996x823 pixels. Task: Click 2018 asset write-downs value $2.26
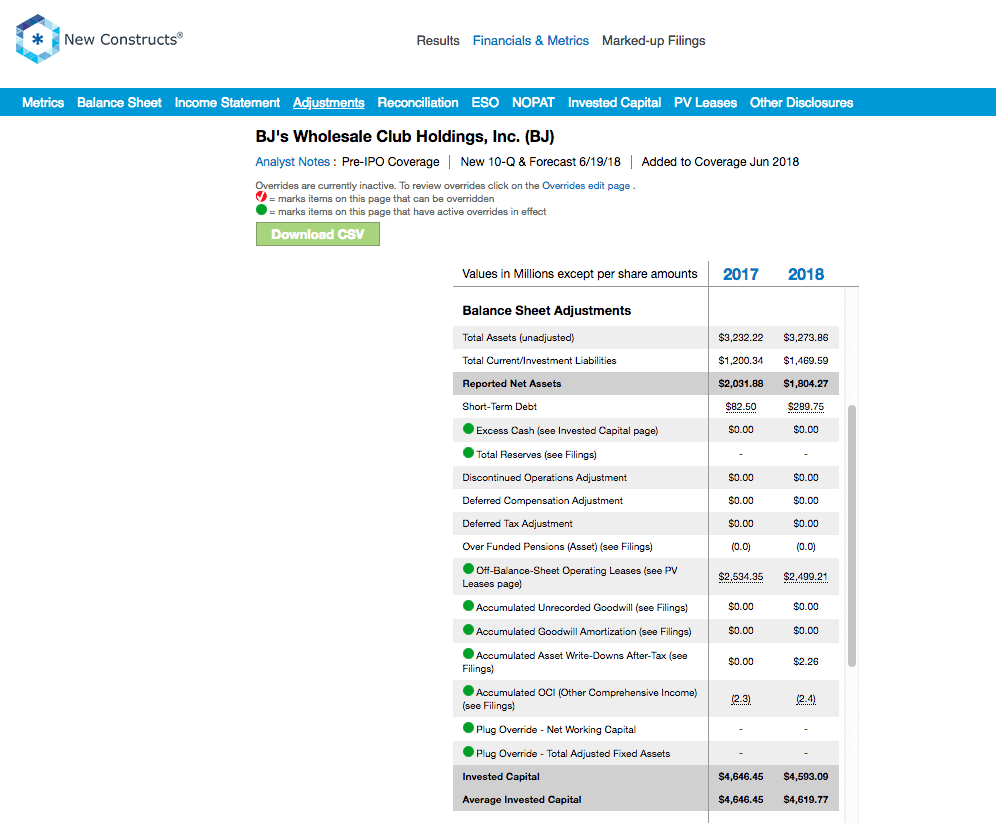coord(806,662)
